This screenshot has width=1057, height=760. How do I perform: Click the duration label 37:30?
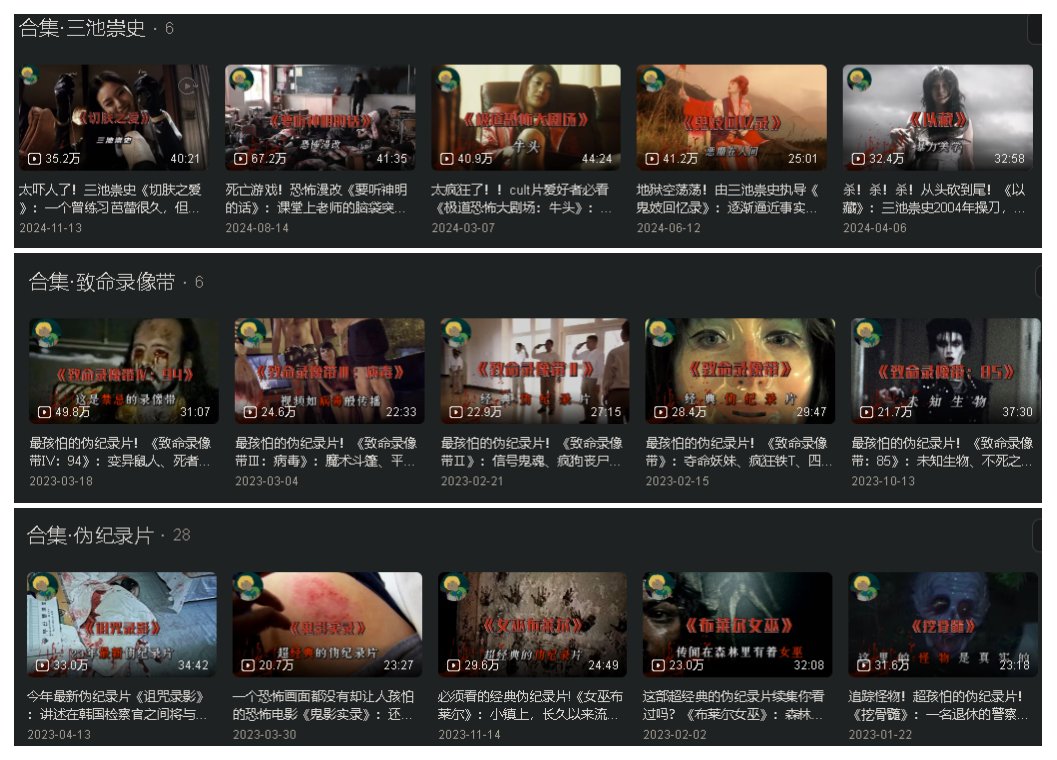pyautogui.click(x=1017, y=412)
